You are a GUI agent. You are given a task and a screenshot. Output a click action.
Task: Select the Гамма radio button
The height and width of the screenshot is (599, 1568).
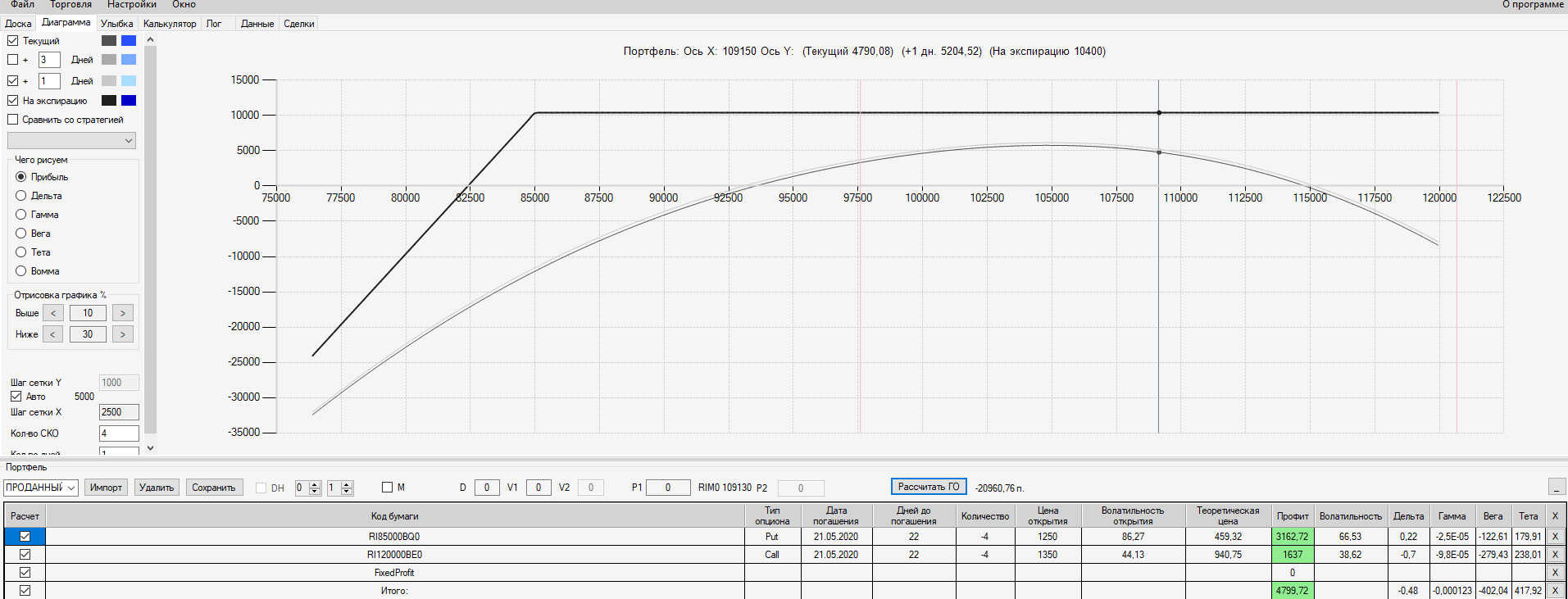point(21,215)
